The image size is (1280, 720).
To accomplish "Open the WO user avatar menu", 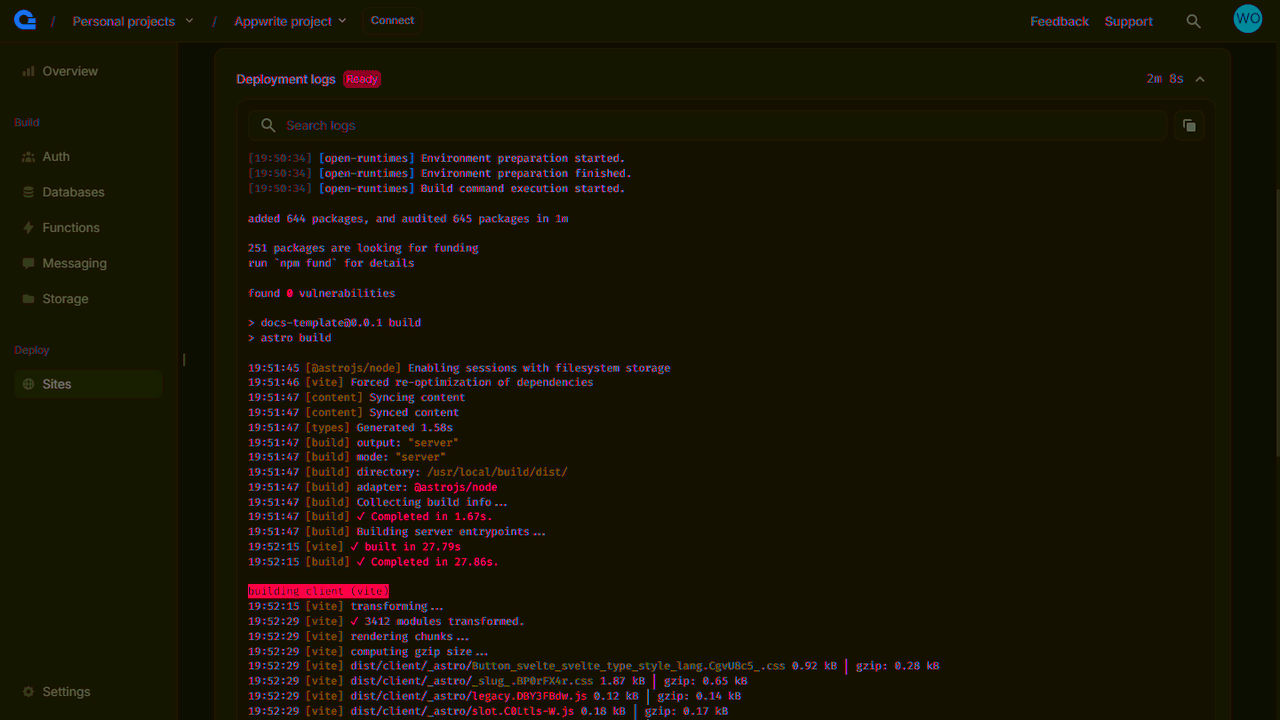I will click(1247, 18).
